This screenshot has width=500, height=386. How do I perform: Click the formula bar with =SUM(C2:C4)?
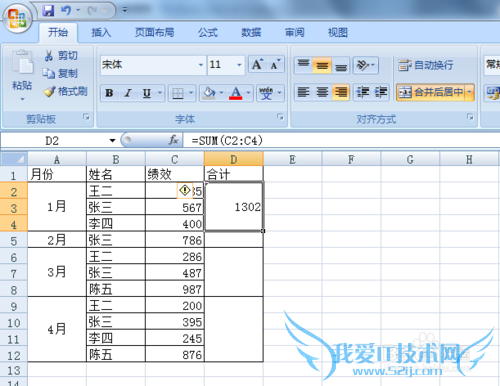342,141
